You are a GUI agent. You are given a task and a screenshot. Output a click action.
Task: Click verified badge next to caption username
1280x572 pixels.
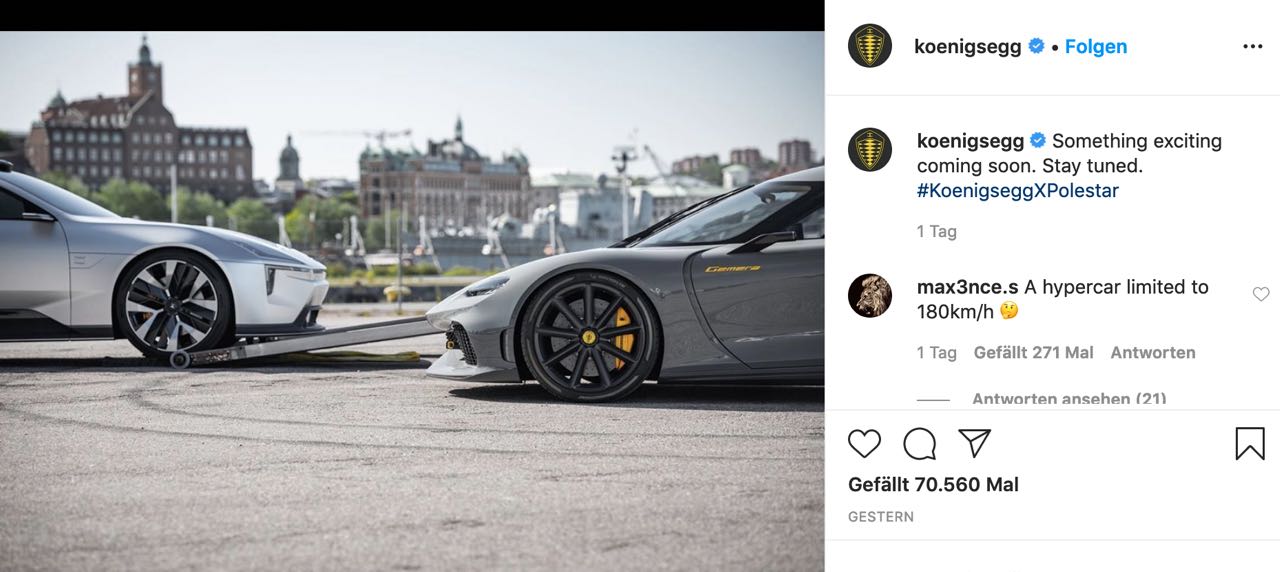[x=1038, y=141]
